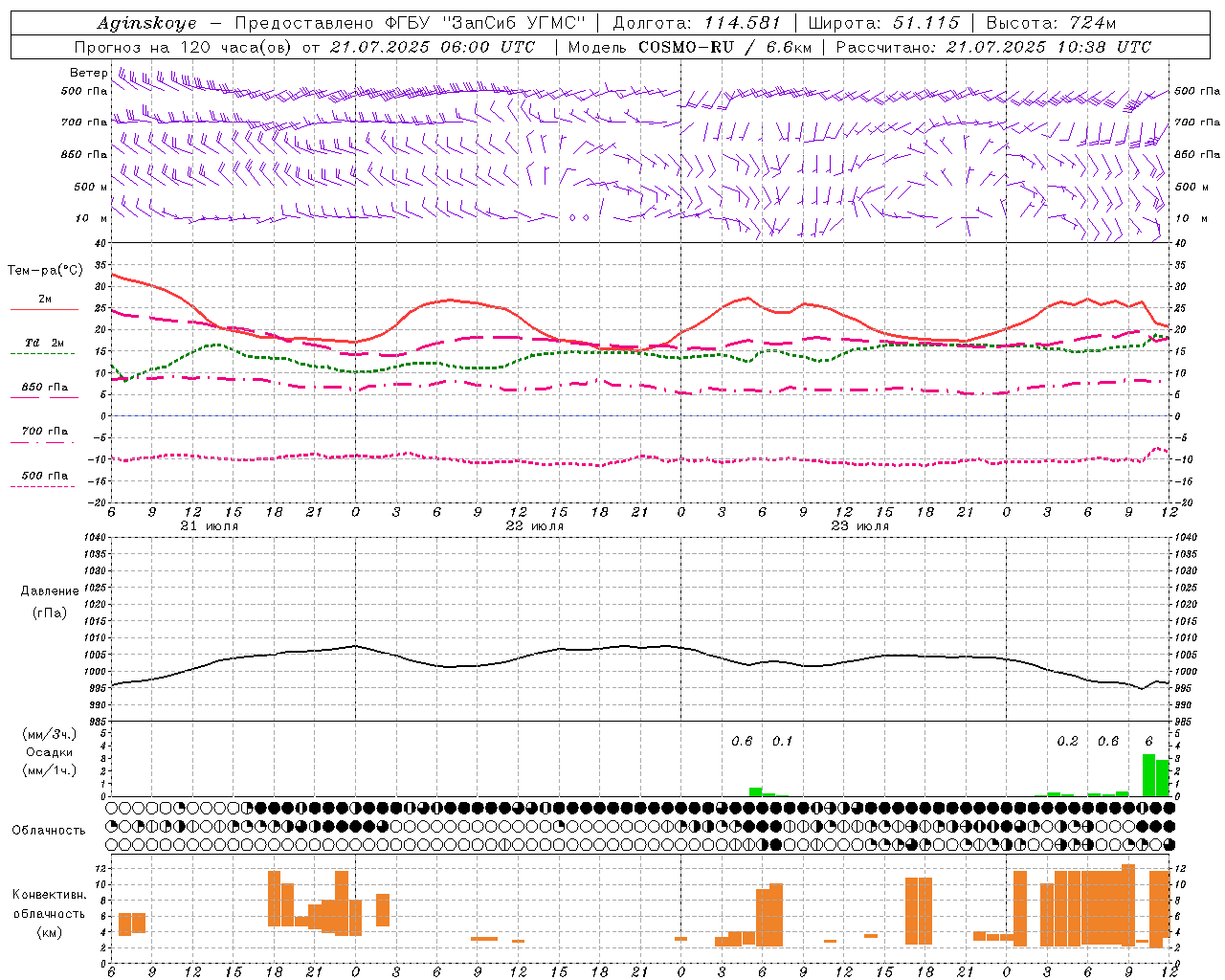Click the "23 июля" date label
Screen dimensions: 1225x980
tap(860, 526)
